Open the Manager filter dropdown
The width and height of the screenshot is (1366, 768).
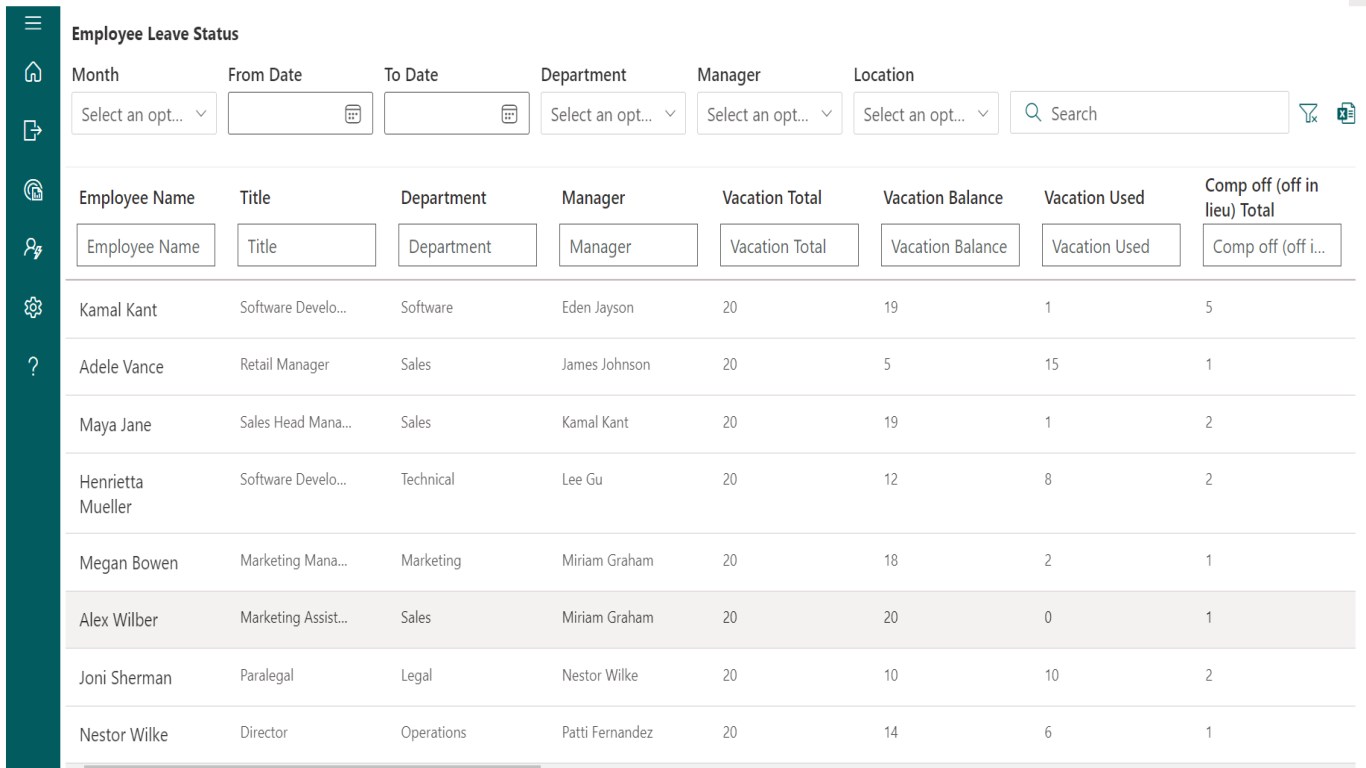(769, 115)
